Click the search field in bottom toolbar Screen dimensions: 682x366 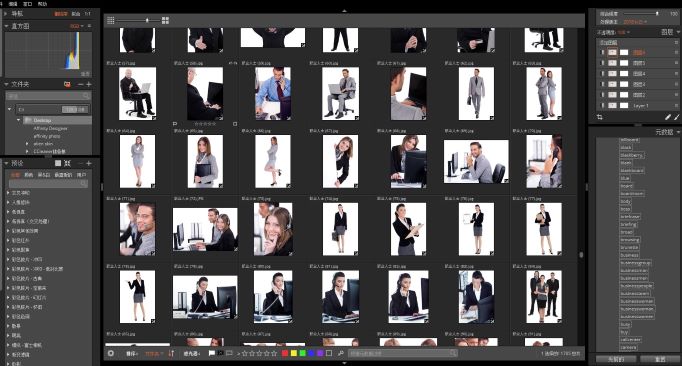[402, 353]
